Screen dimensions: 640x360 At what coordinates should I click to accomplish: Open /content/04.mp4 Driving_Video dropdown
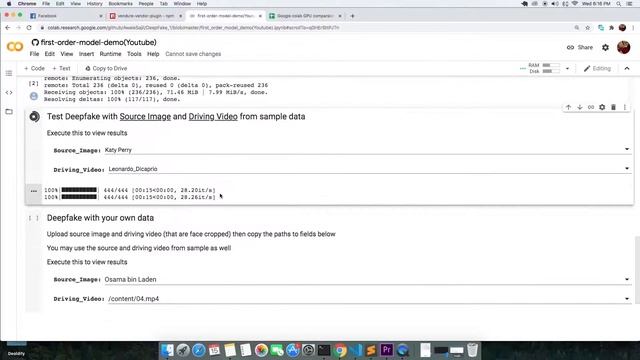tap(369, 299)
